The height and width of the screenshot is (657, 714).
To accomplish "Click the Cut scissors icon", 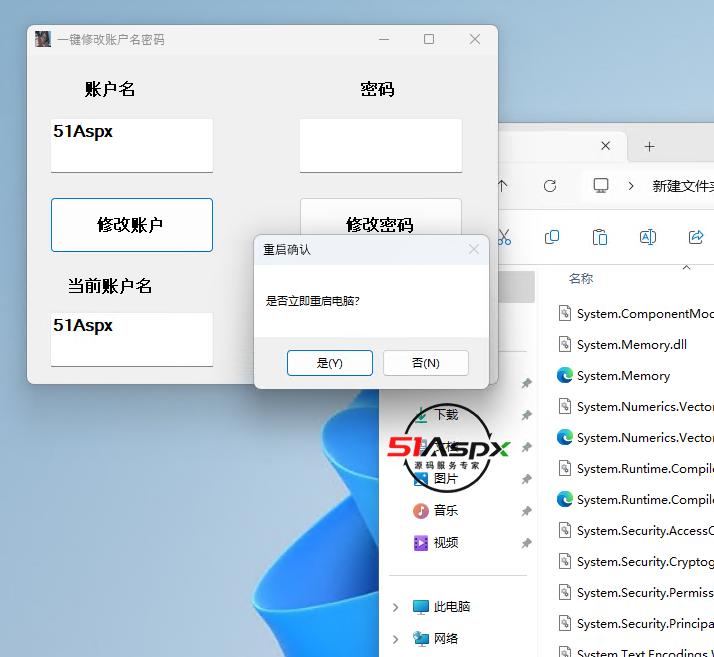I will point(504,237).
